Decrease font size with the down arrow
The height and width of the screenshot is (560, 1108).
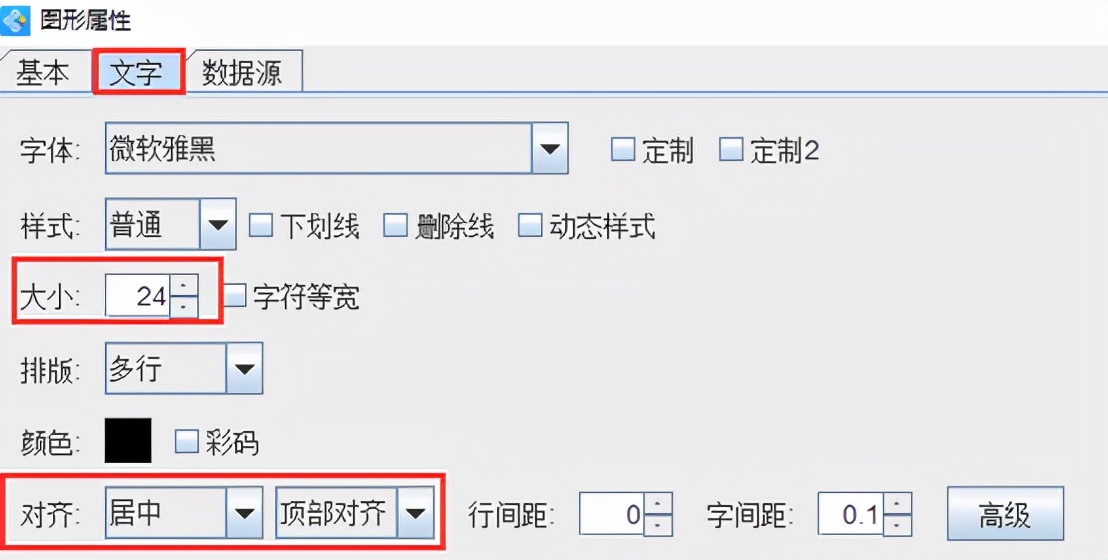point(184,306)
